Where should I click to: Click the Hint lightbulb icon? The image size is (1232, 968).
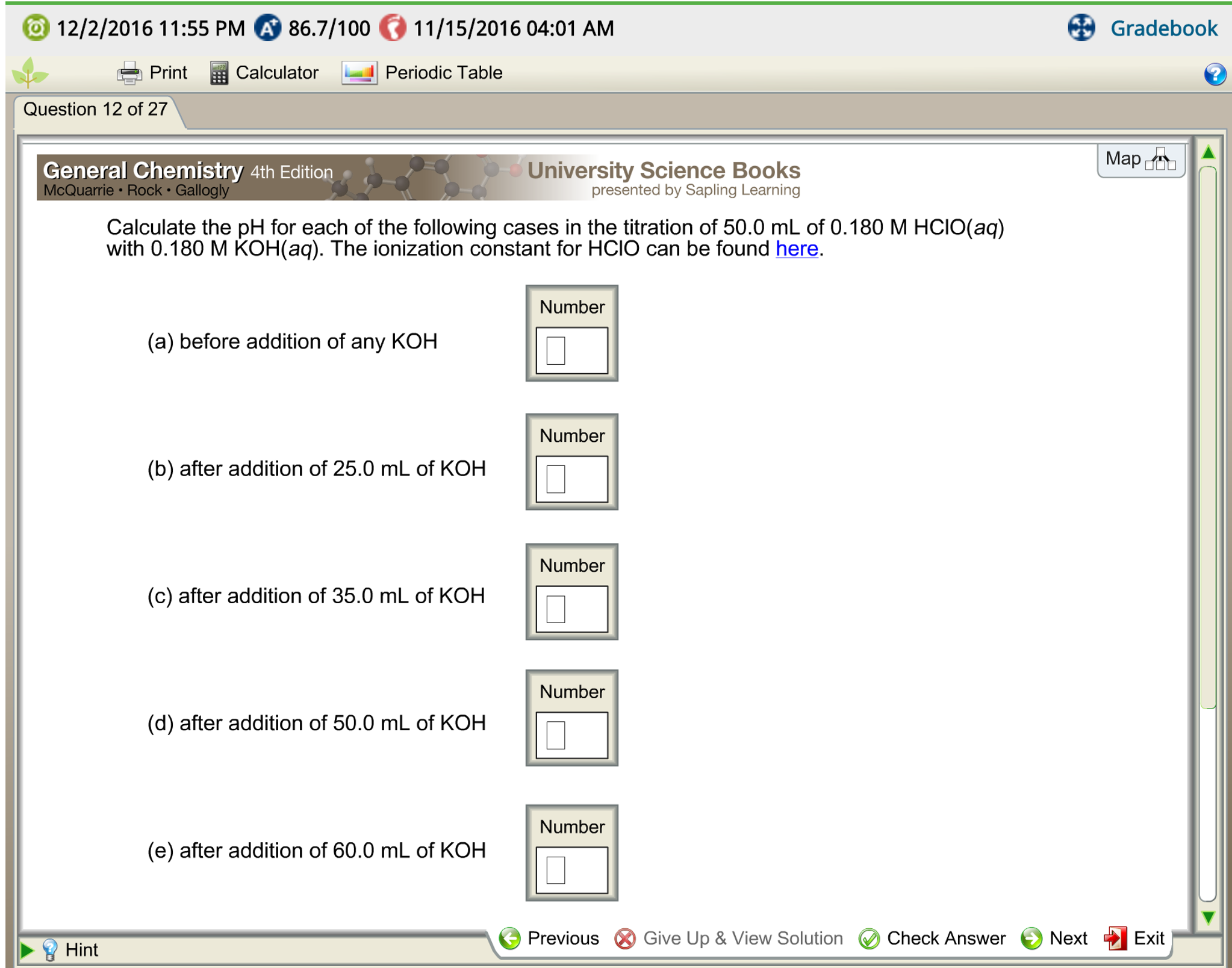pos(51,949)
